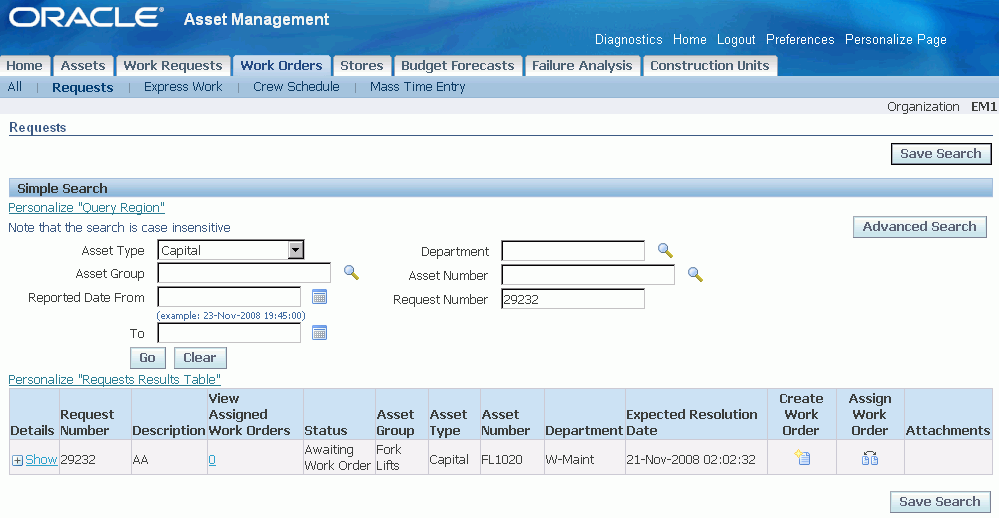Click the Home link in header
This screenshot has width=999, height=518.
pyautogui.click(x=689, y=40)
